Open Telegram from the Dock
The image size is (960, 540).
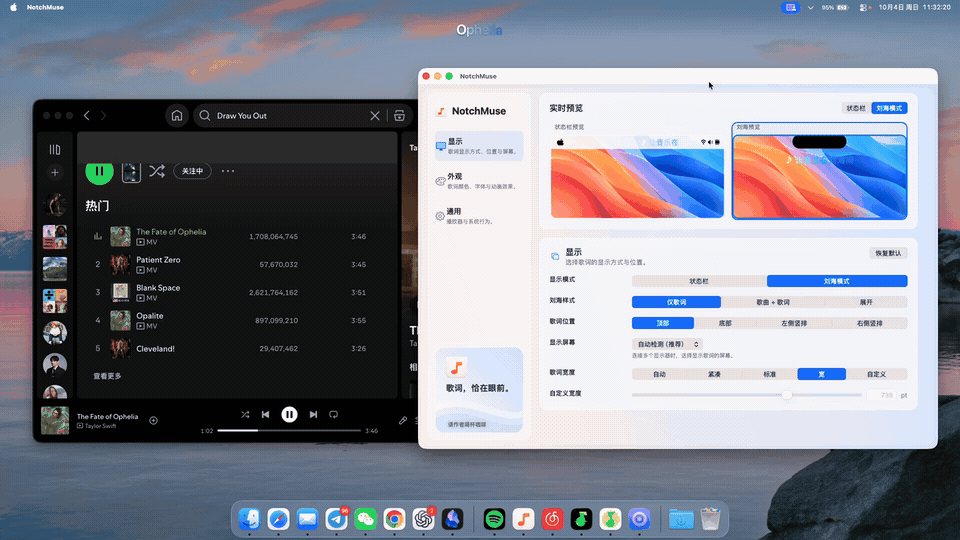pyautogui.click(x=336, y=519)
